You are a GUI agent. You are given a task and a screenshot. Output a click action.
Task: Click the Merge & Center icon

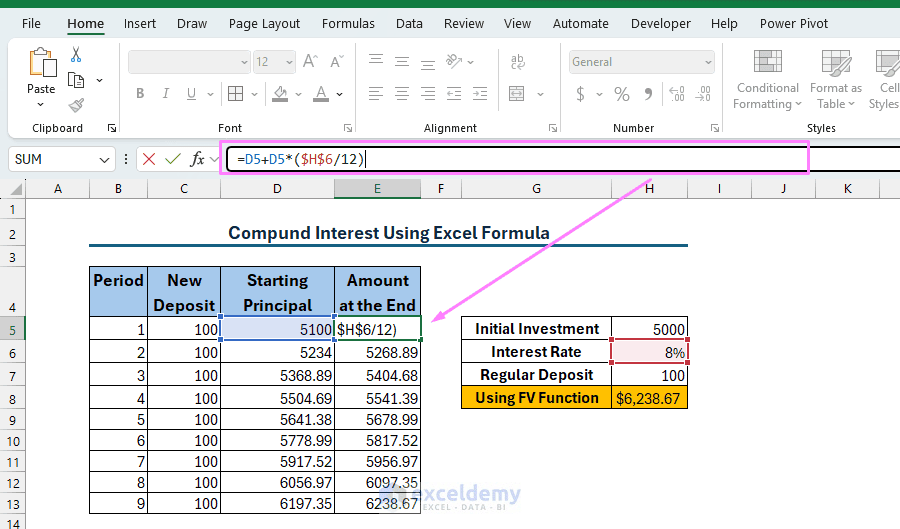pos(517,94)
